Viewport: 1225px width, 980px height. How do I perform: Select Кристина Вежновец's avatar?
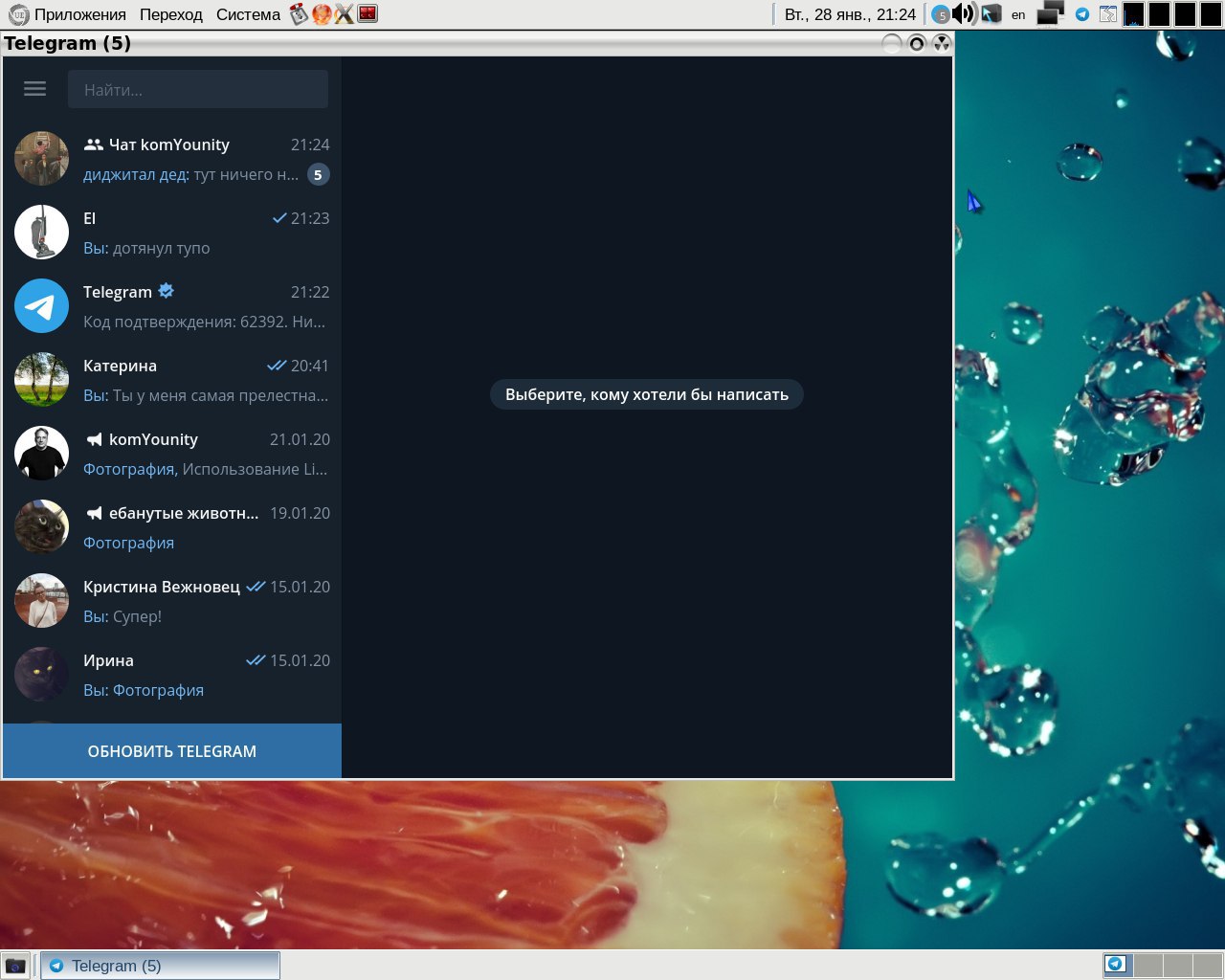coord(41,601)
